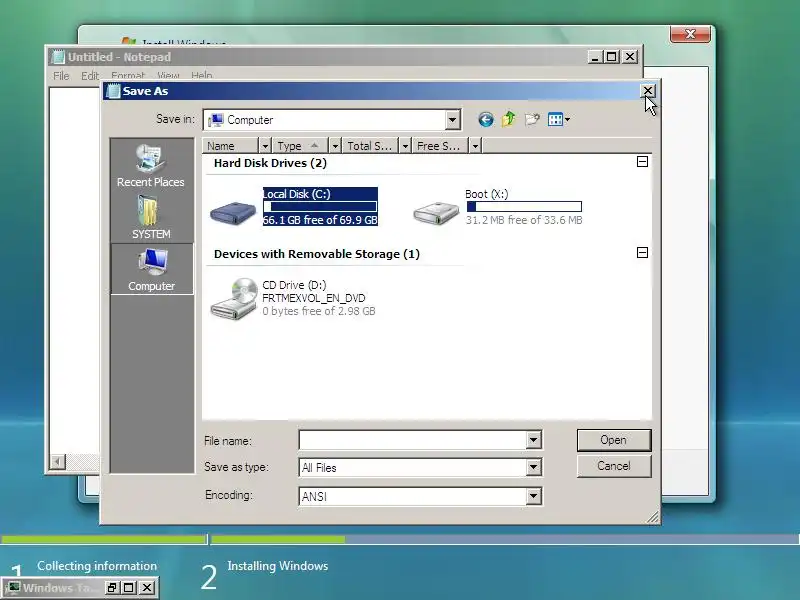Click the Installing Windows progress bar
This screenshot has width=800, height=600.
[x=505, y=539]
